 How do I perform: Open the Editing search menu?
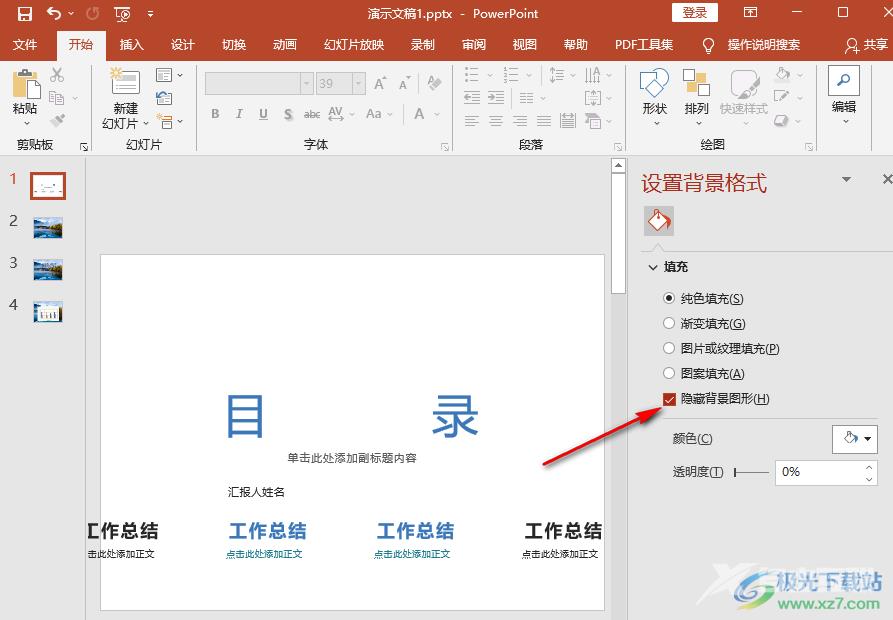click(x=843, y=96)
